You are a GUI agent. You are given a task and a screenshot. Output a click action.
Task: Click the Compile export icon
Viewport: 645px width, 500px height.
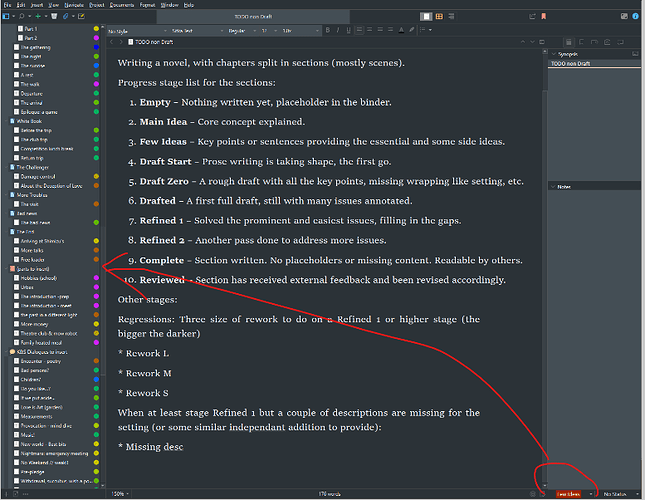532,16
